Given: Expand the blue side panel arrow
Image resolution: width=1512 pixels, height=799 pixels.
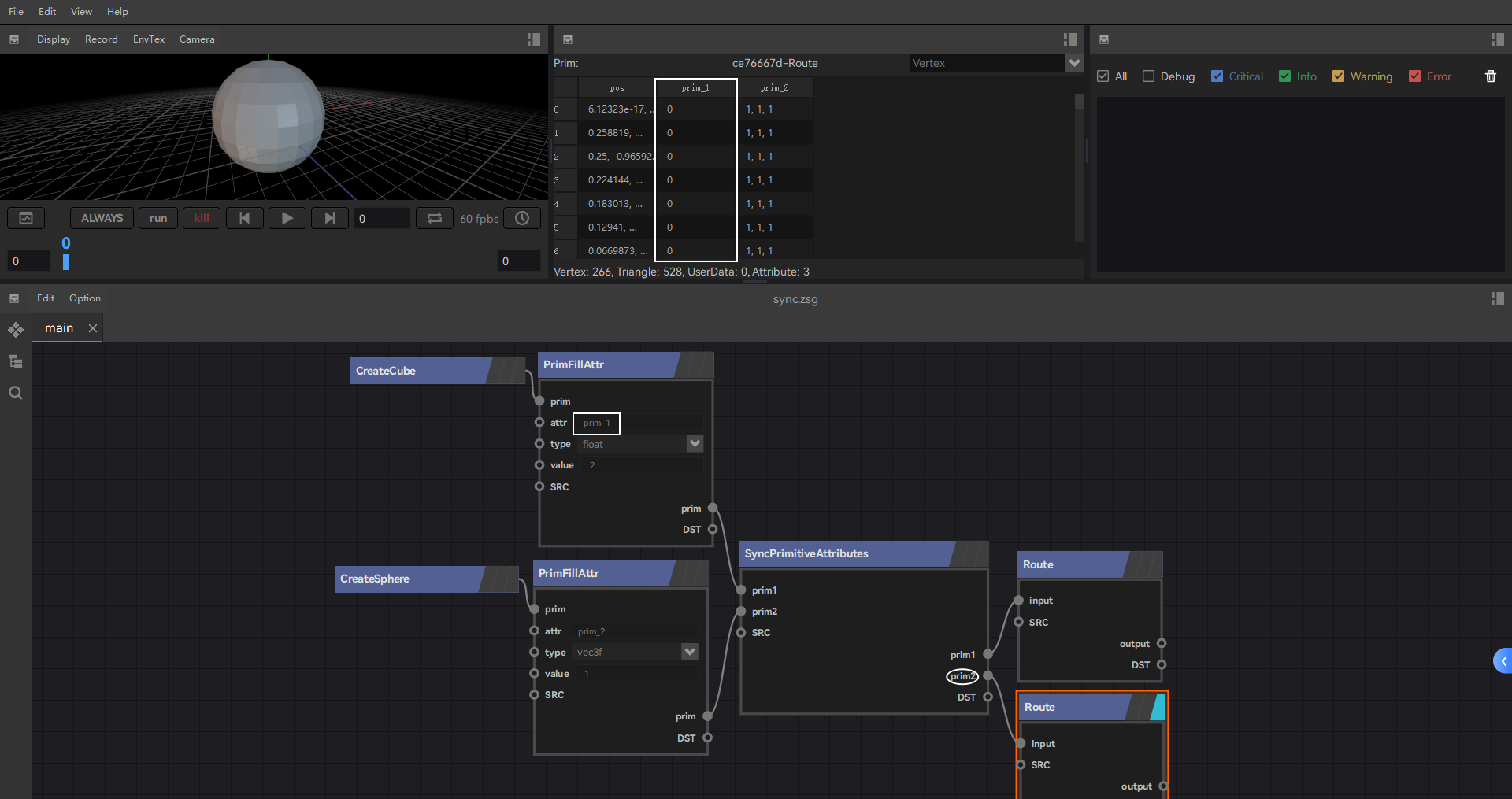Looking at the screenshot, I should (1503, 661).
